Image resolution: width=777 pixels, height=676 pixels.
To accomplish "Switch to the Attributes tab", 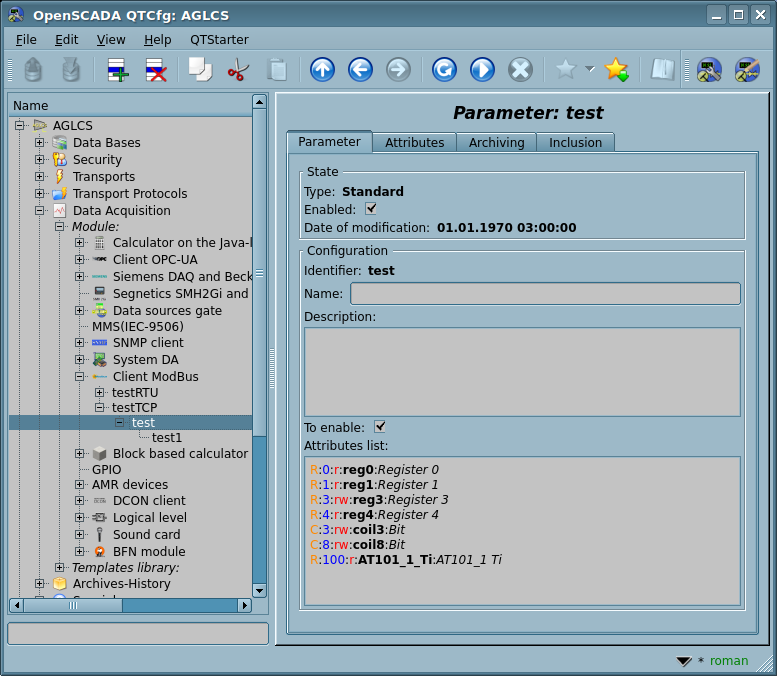I will click(414, 143).
